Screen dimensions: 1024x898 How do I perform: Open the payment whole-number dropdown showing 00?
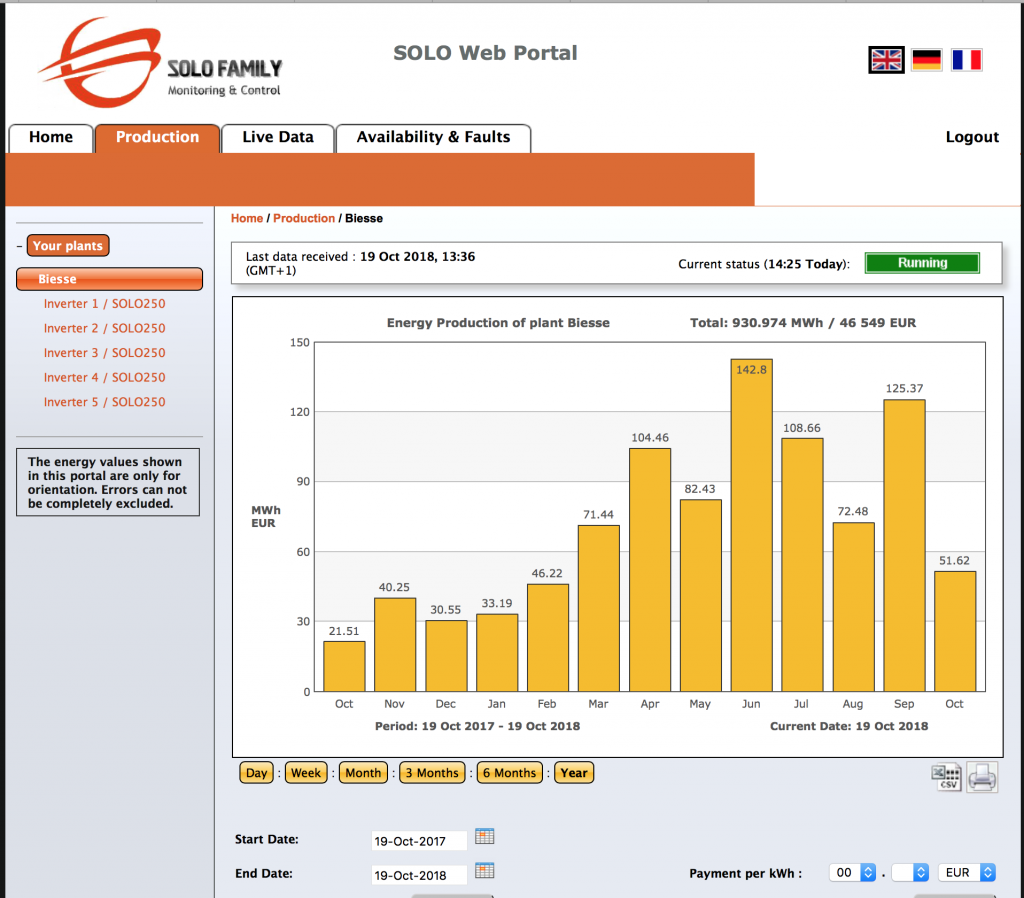point(852,873)
